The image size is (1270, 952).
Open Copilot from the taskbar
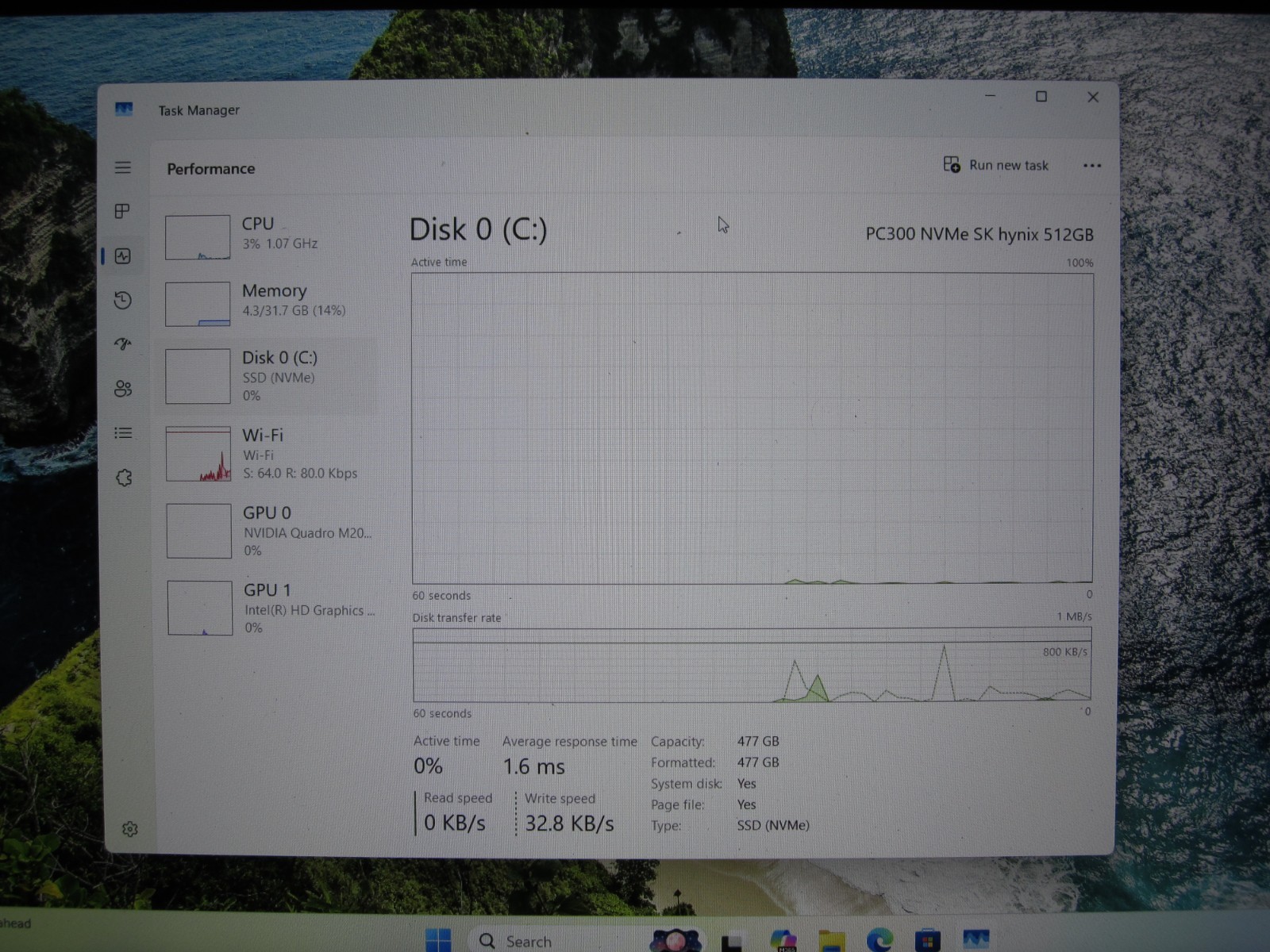pos(783,941)
